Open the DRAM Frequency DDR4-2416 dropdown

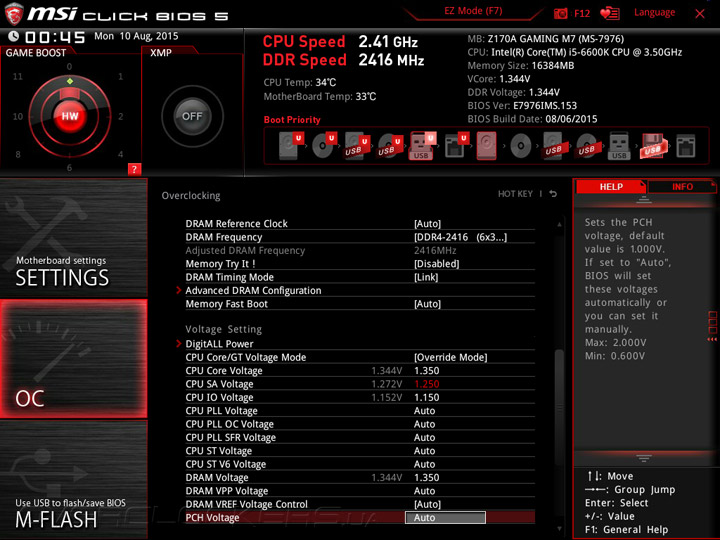coord(461,237)
